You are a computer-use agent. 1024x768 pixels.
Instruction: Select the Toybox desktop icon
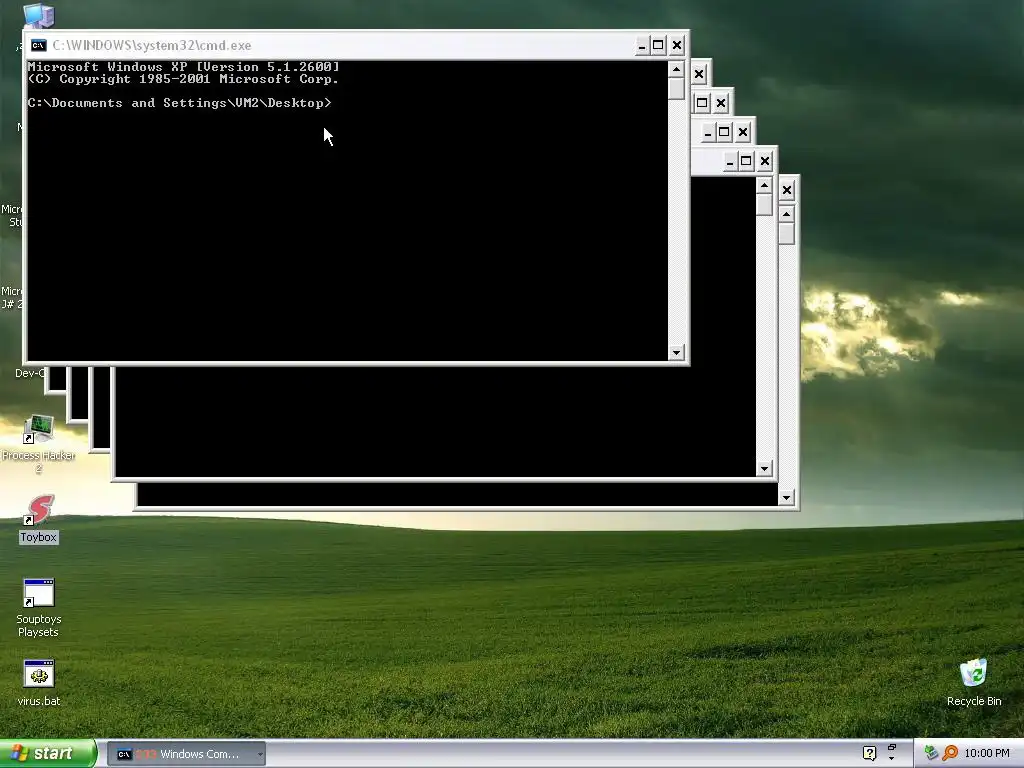pyautogui.click(x=39, y=519)
